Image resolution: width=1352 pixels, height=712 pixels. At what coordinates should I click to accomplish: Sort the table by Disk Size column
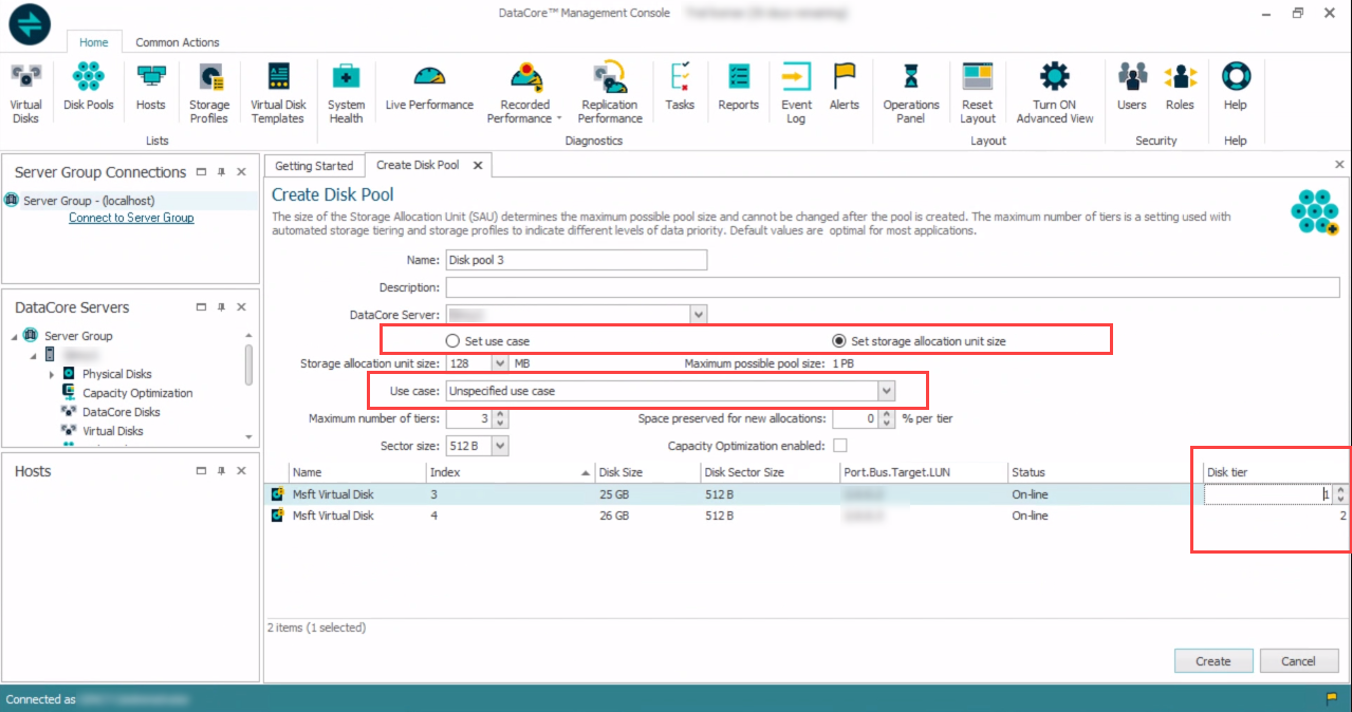click(x=646, y=472)
